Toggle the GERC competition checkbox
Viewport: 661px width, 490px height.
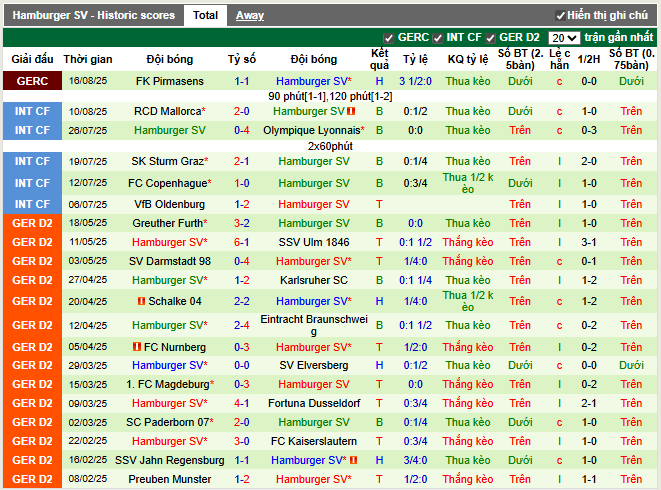pos(389,38)
